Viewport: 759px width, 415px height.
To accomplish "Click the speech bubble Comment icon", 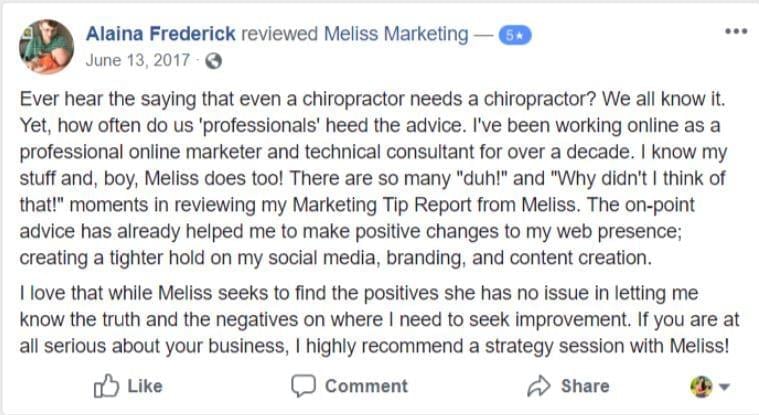I will 304,386.
